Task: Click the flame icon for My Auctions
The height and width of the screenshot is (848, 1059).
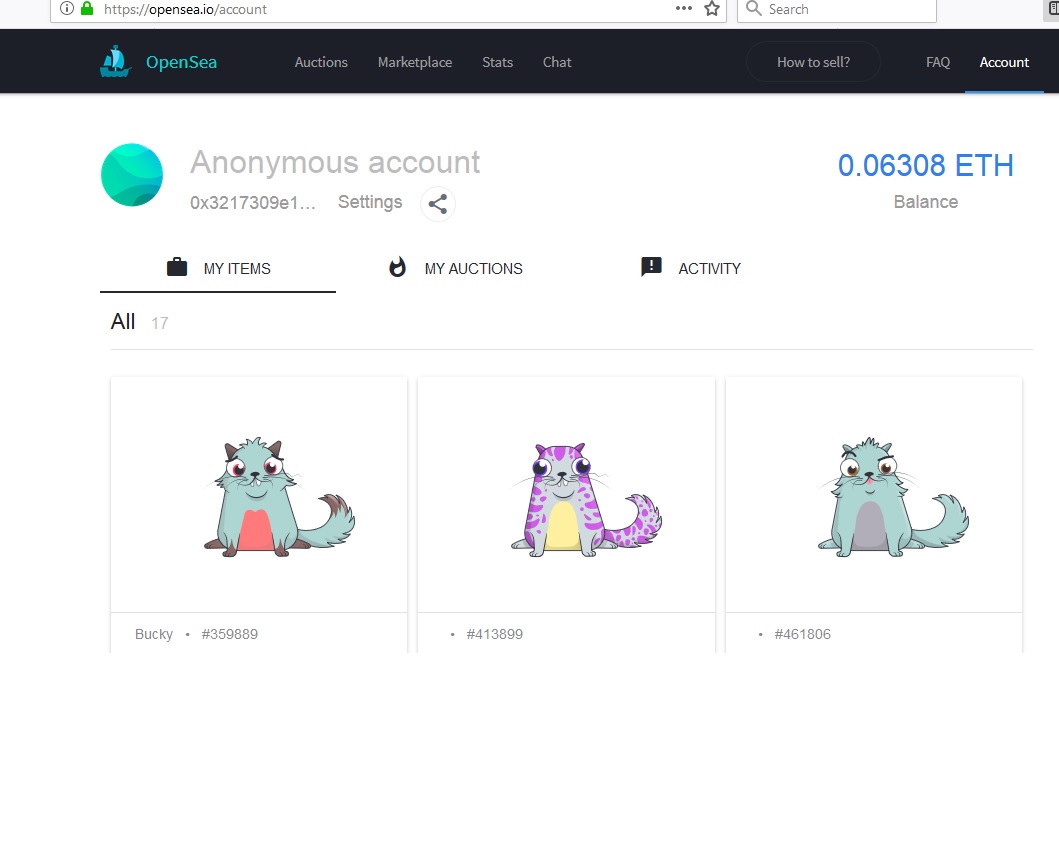Action: coord(398,267)
